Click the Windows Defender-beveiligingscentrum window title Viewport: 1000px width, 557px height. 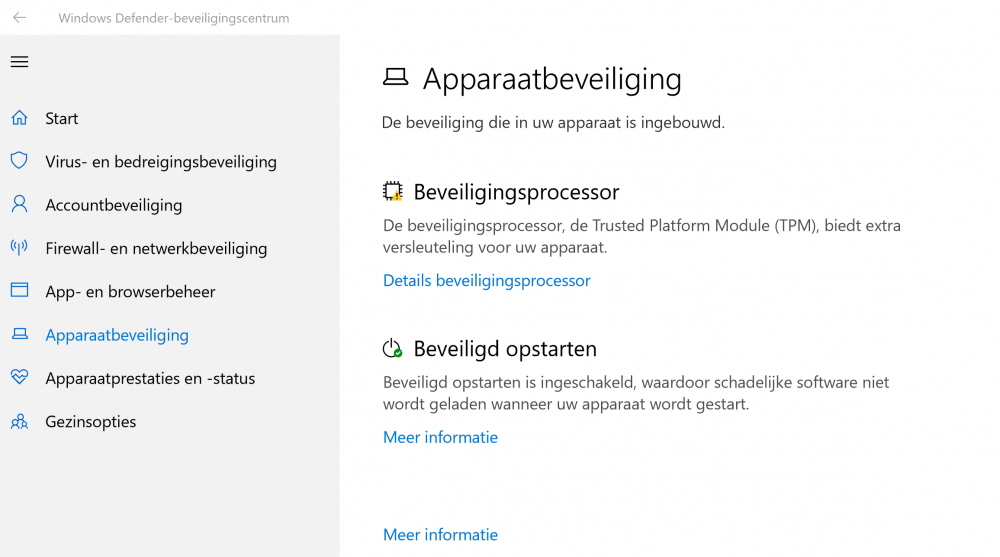coord(174,18)
